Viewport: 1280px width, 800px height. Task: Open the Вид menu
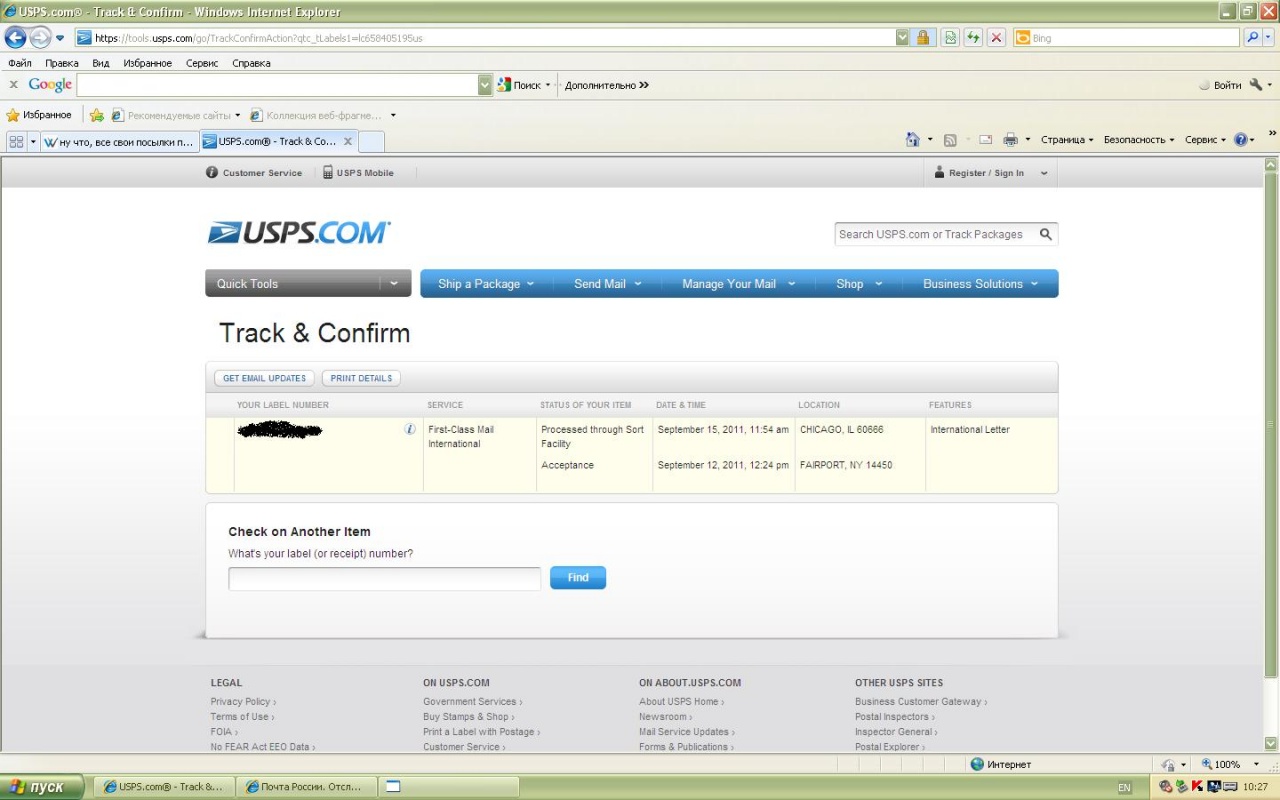tap(101, 63)
